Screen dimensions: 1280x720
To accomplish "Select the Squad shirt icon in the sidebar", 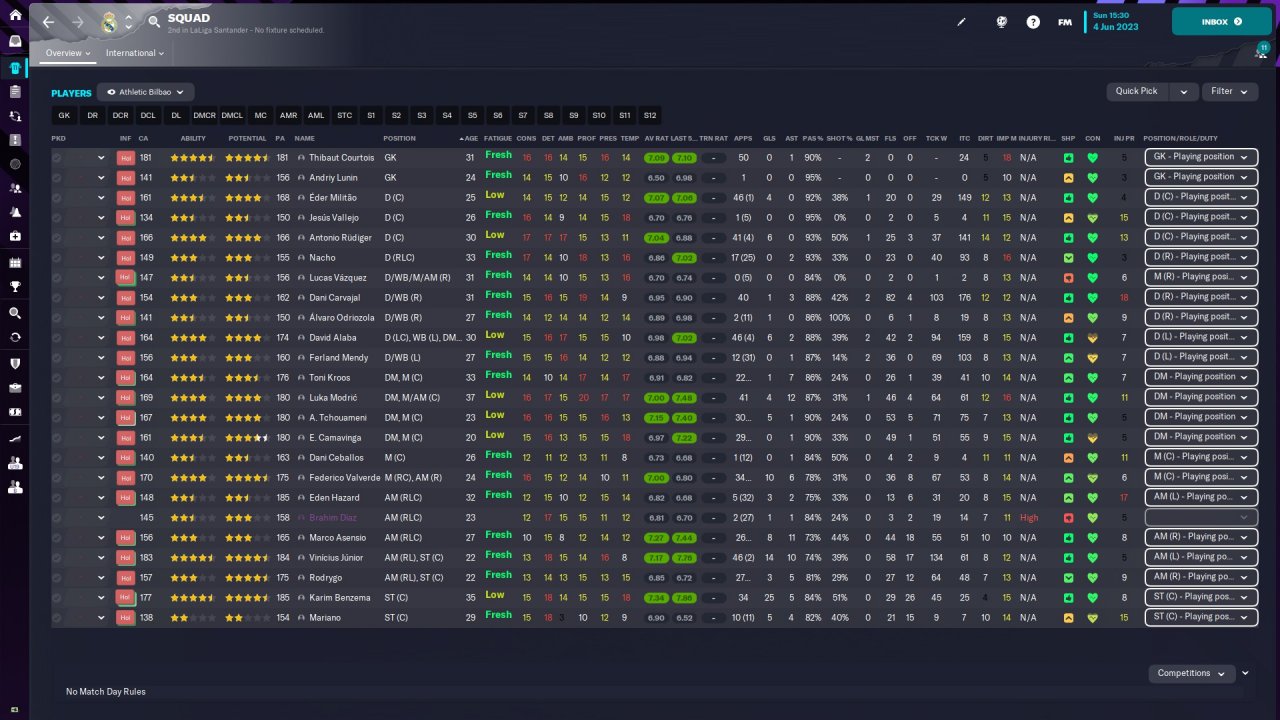I will [x=15, y=68].
